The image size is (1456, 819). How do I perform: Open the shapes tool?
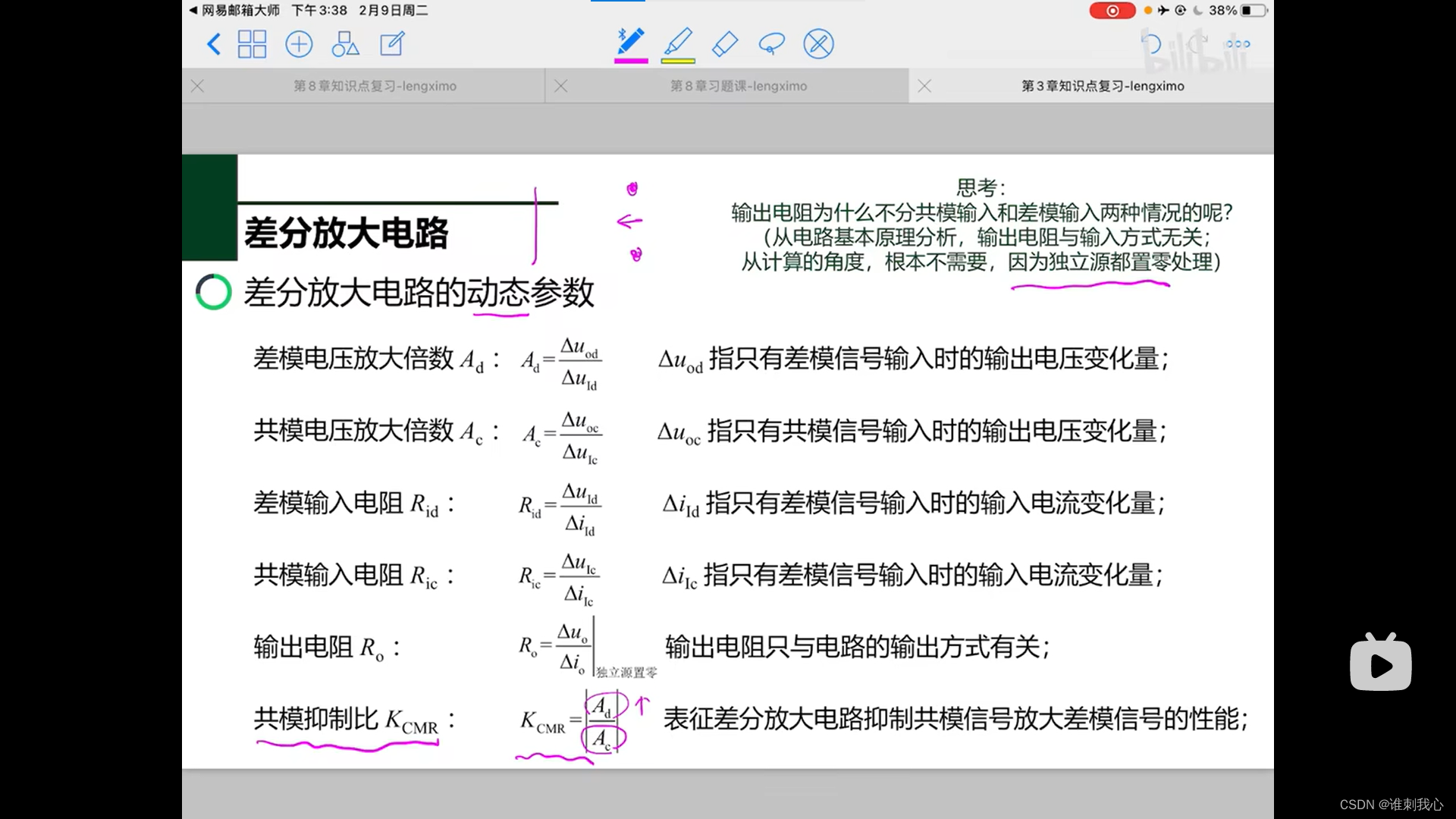(x=345, y=44)
